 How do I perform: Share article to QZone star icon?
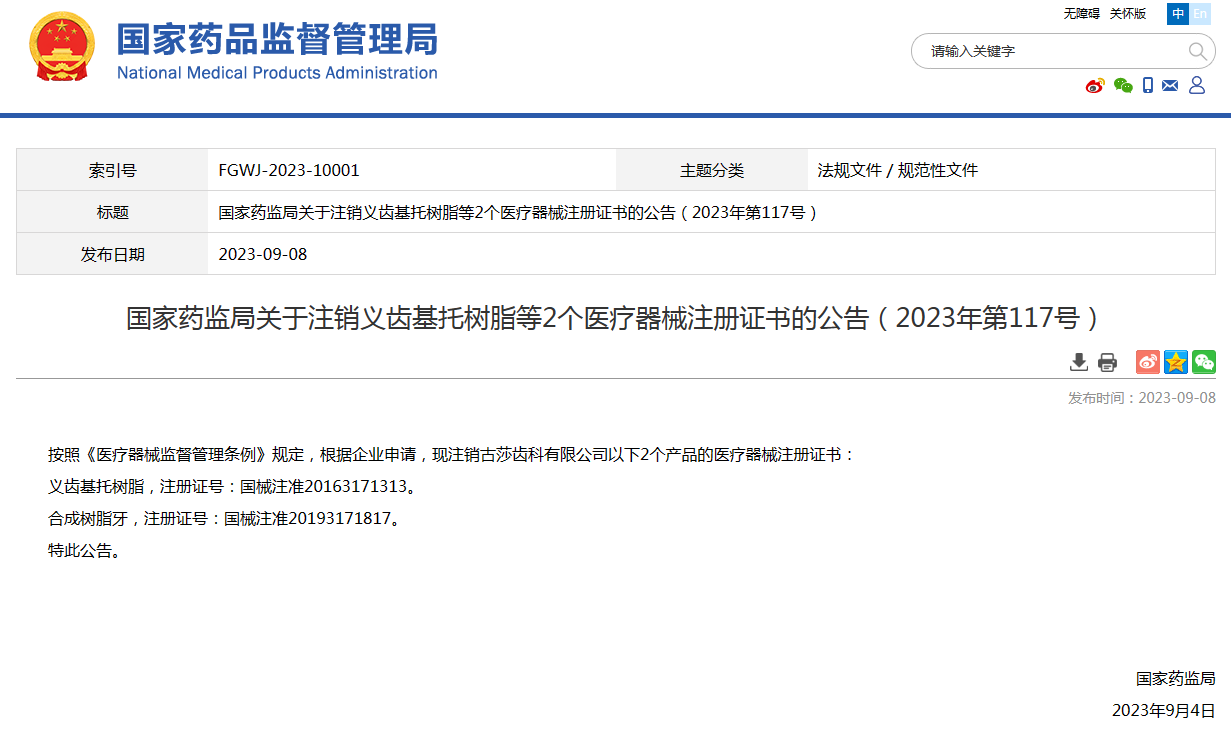click(1176, 362)
